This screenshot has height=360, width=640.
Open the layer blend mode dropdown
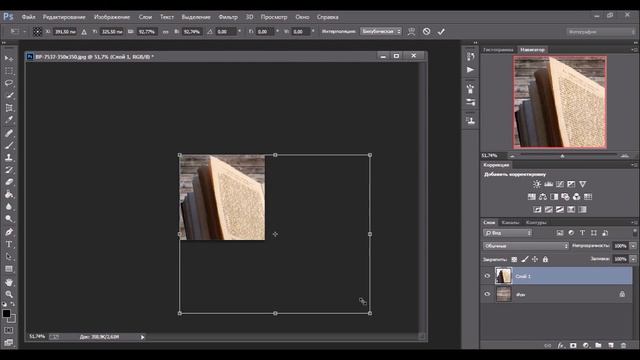tap(526, 246)
